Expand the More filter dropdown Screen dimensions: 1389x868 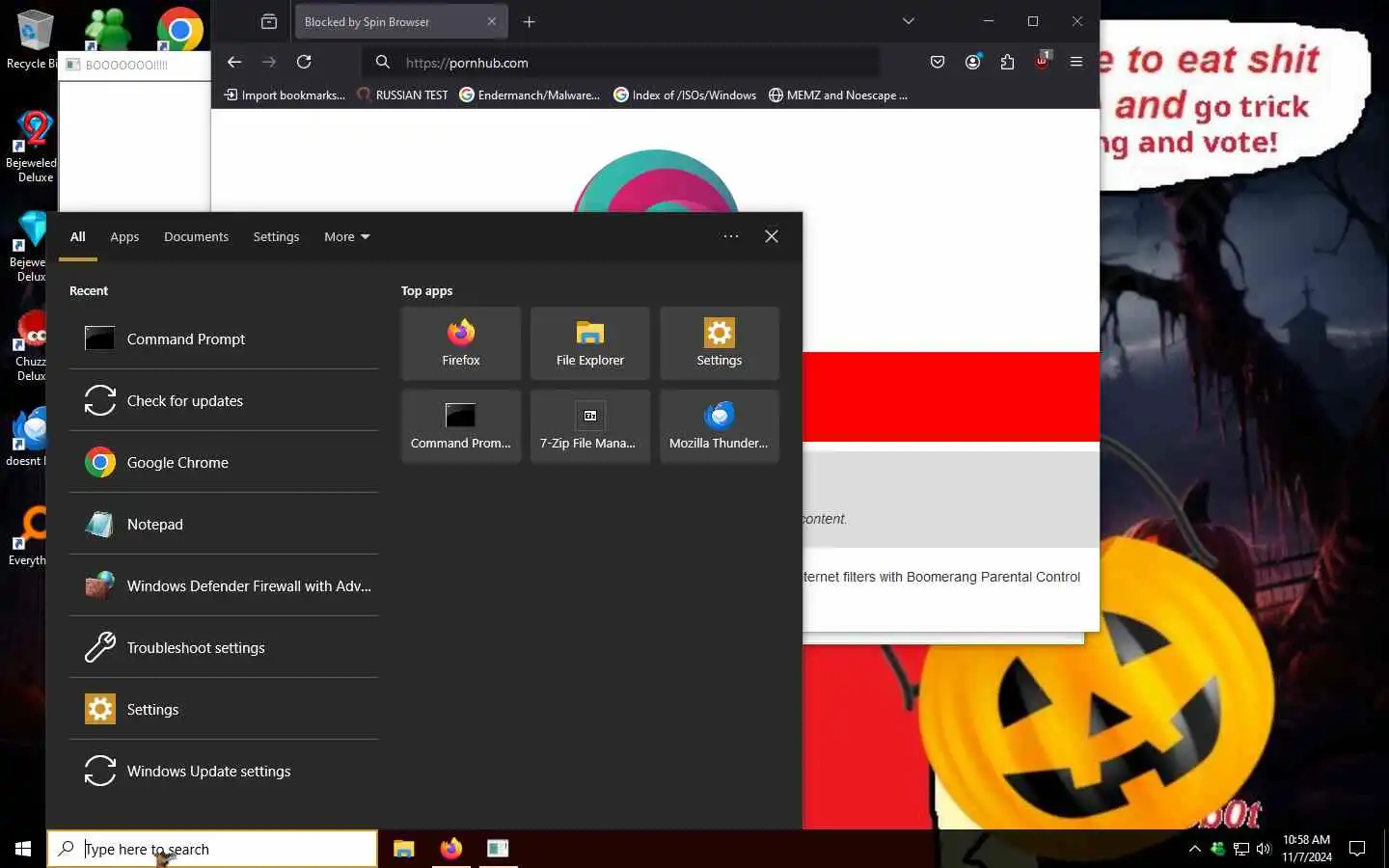click(346, 236)
